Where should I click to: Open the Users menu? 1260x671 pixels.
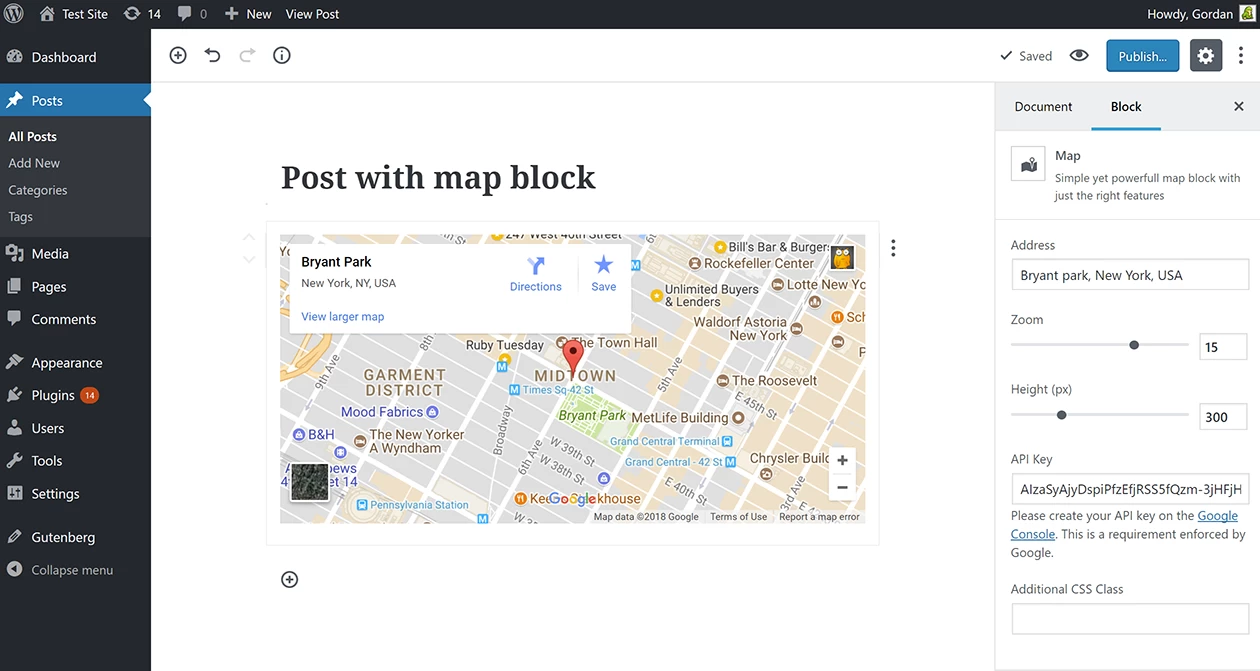click(x=75, y=428)
